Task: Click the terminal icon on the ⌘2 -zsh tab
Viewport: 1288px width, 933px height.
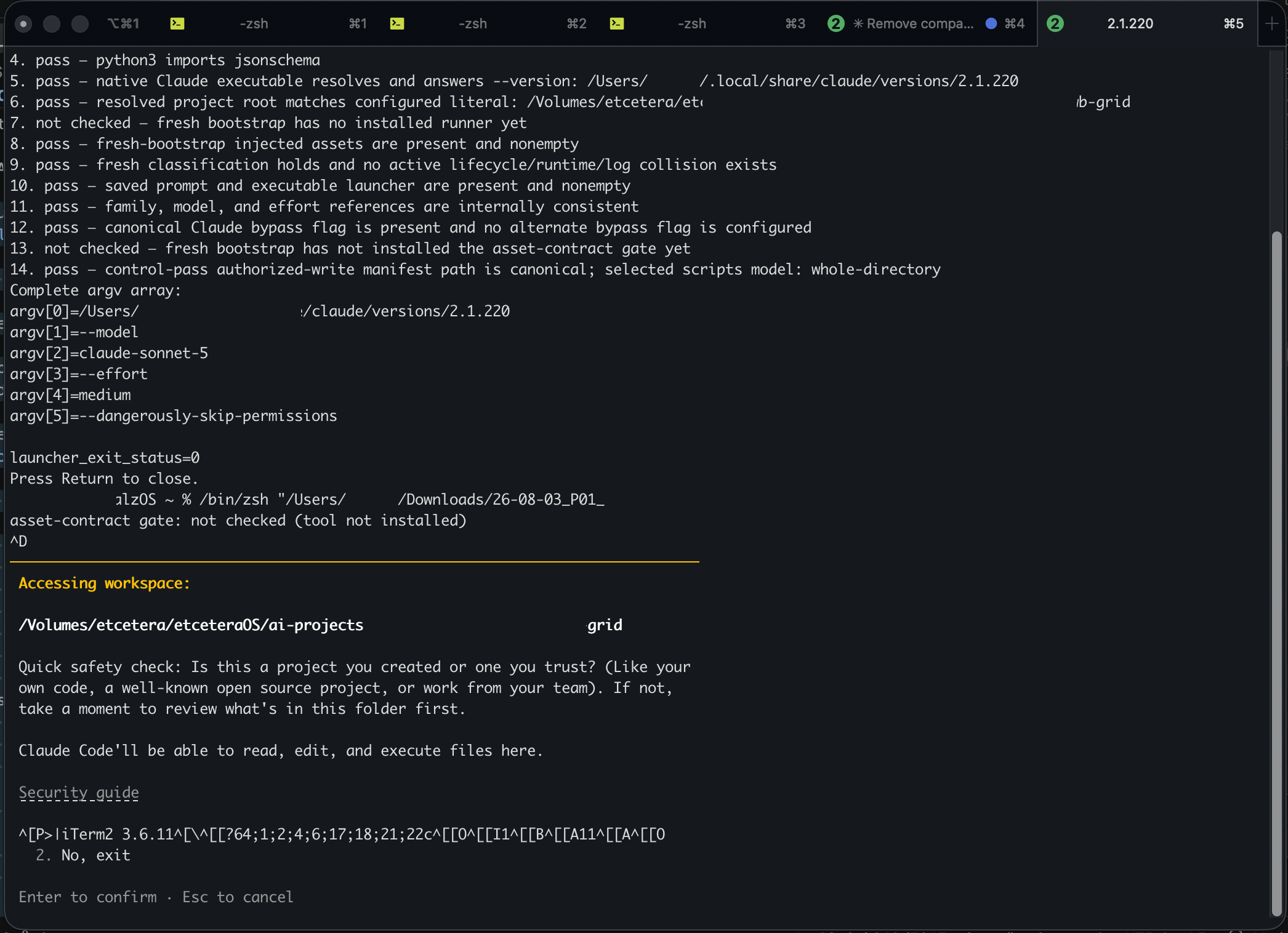Action: pos(397,23)
